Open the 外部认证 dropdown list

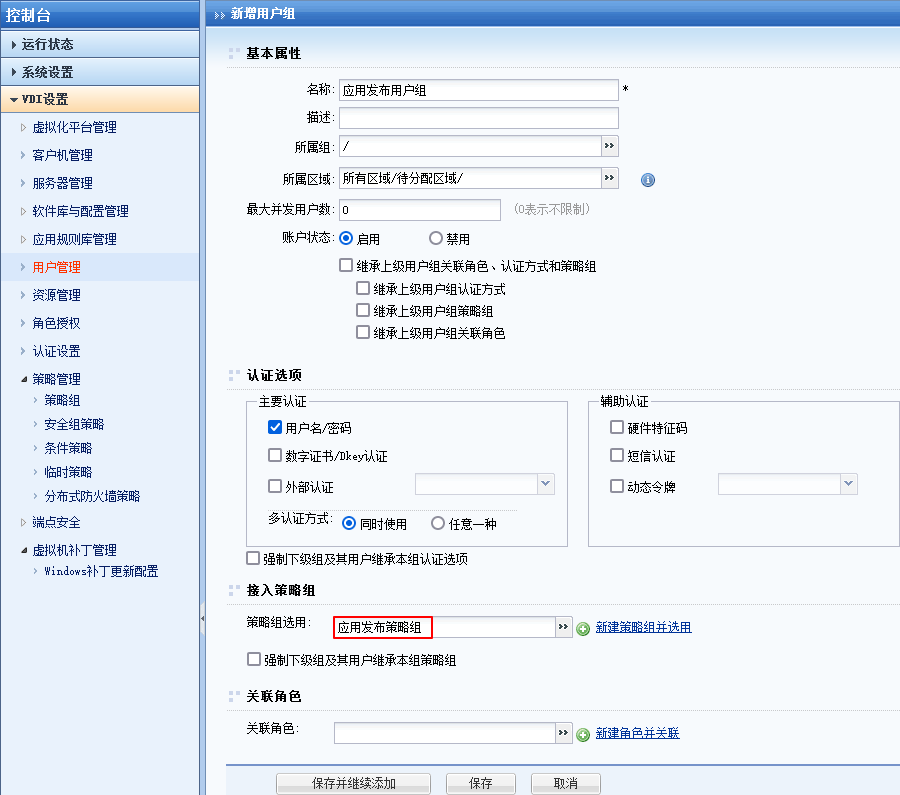[x=545, y=484]
